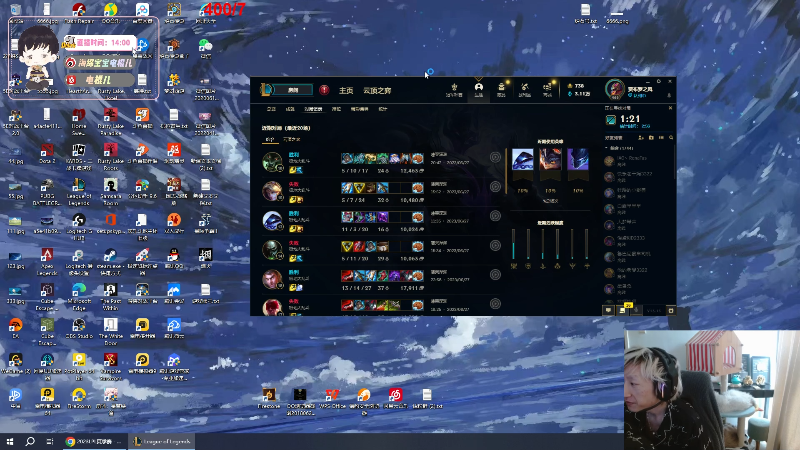The height and width of the screenshot is (450, 800).
Task: Open the Store icon in League client
Action: coord(547,89)
